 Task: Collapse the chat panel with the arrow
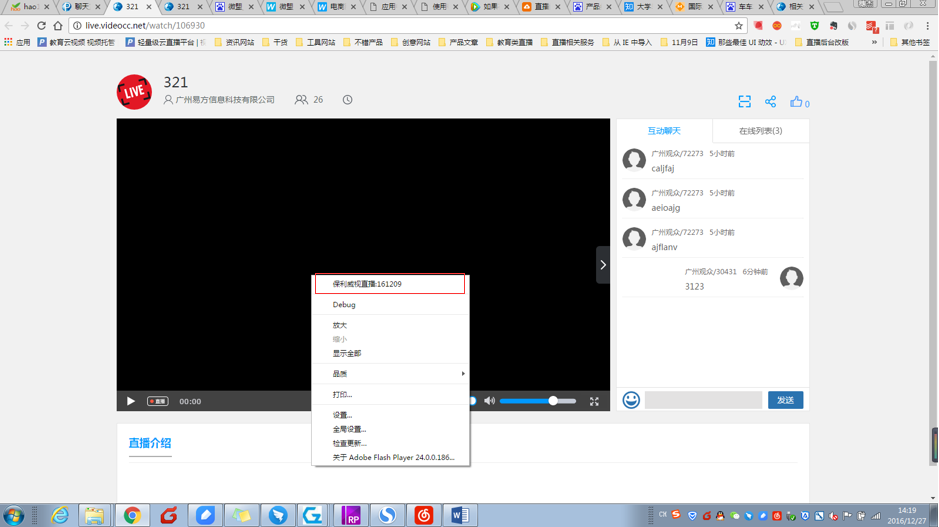(x=603, y=265)
